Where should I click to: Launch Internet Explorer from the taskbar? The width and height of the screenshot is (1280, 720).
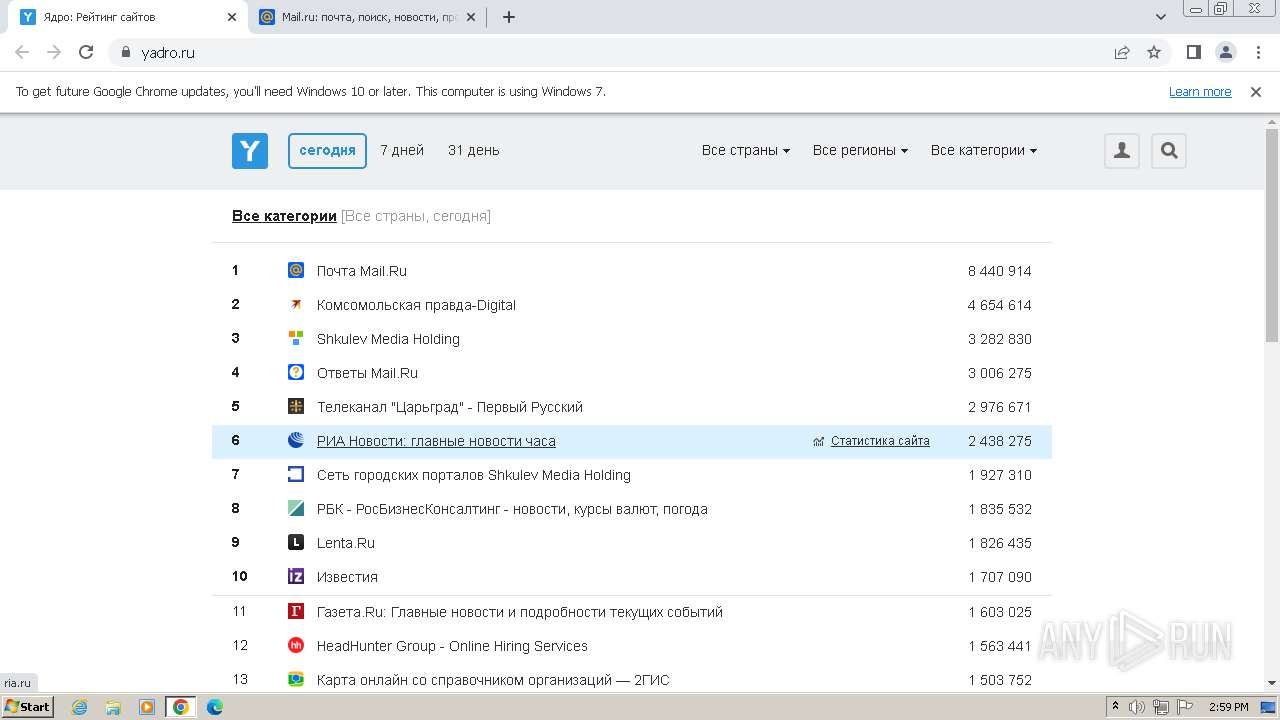click(79, 707)
